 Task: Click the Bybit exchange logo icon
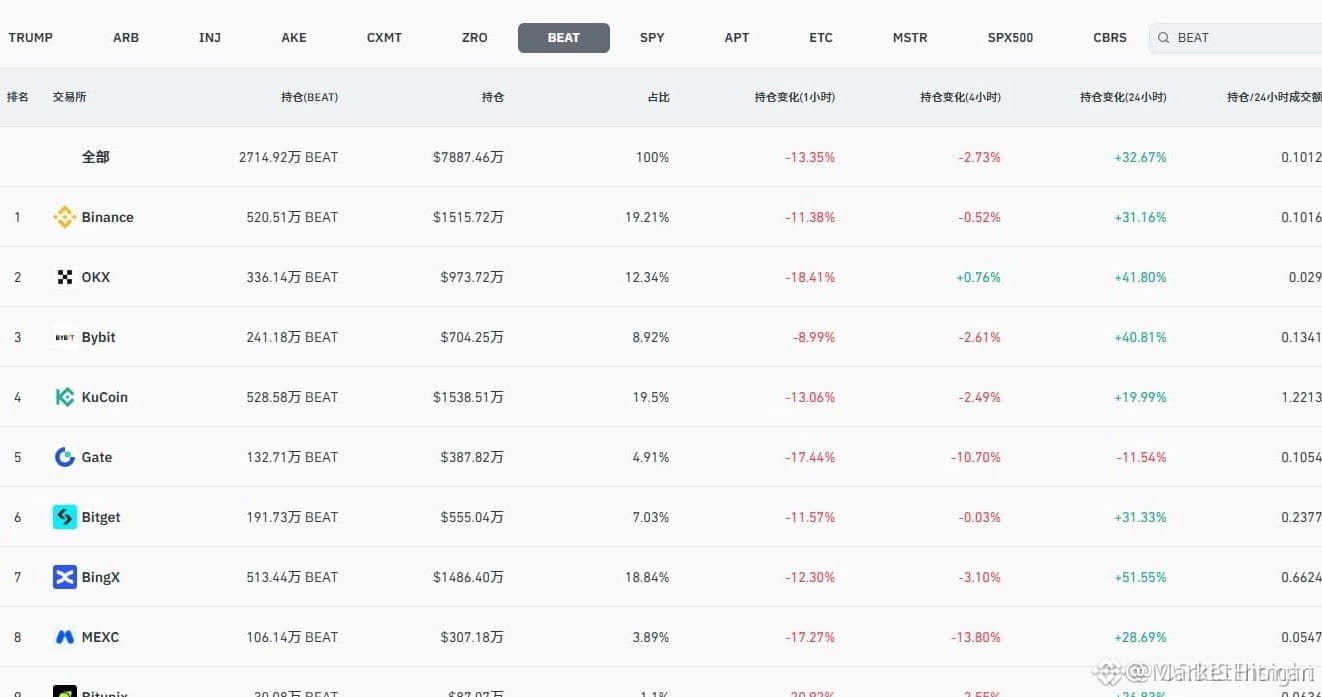[65, 337]
